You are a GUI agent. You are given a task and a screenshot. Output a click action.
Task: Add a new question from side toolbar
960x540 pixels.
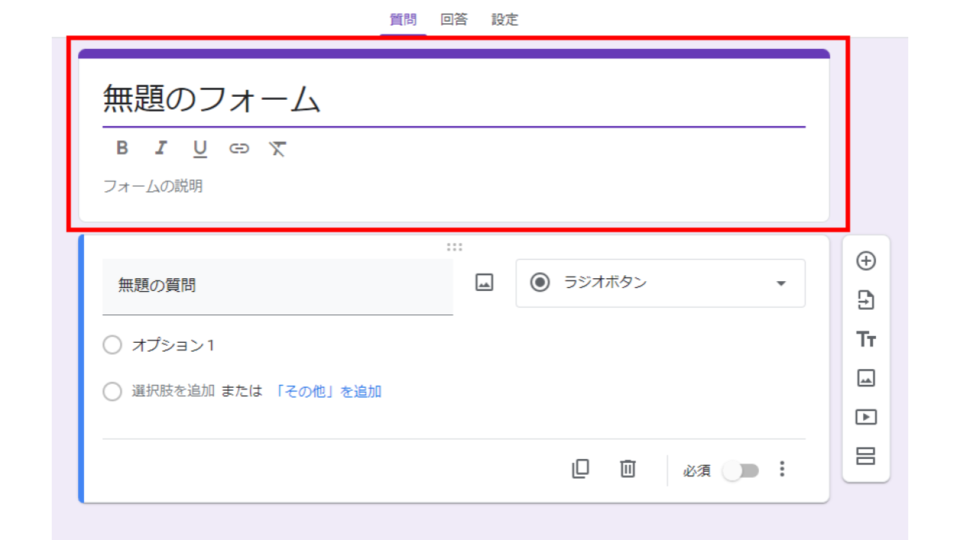[x=866, y=261]
